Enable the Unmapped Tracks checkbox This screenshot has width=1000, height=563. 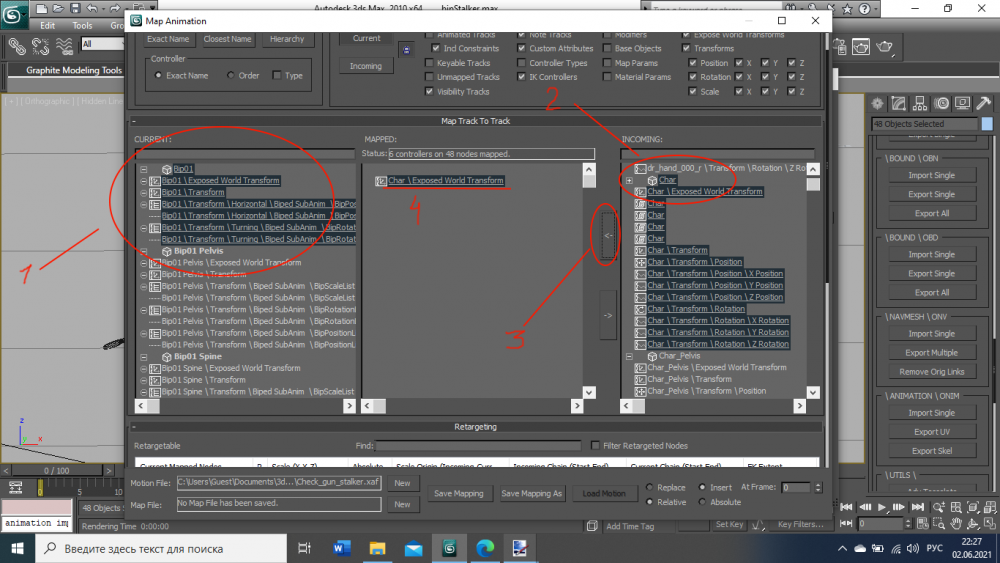(x=429, y=77)
